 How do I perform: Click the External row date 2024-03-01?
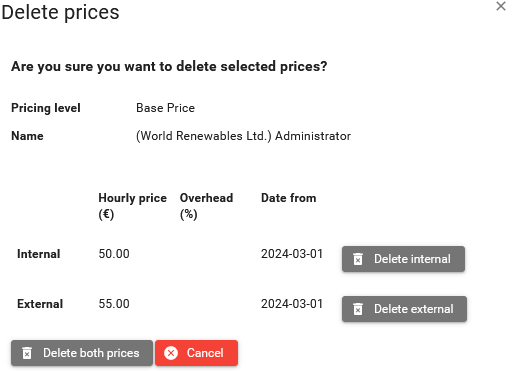pos(292,304)
